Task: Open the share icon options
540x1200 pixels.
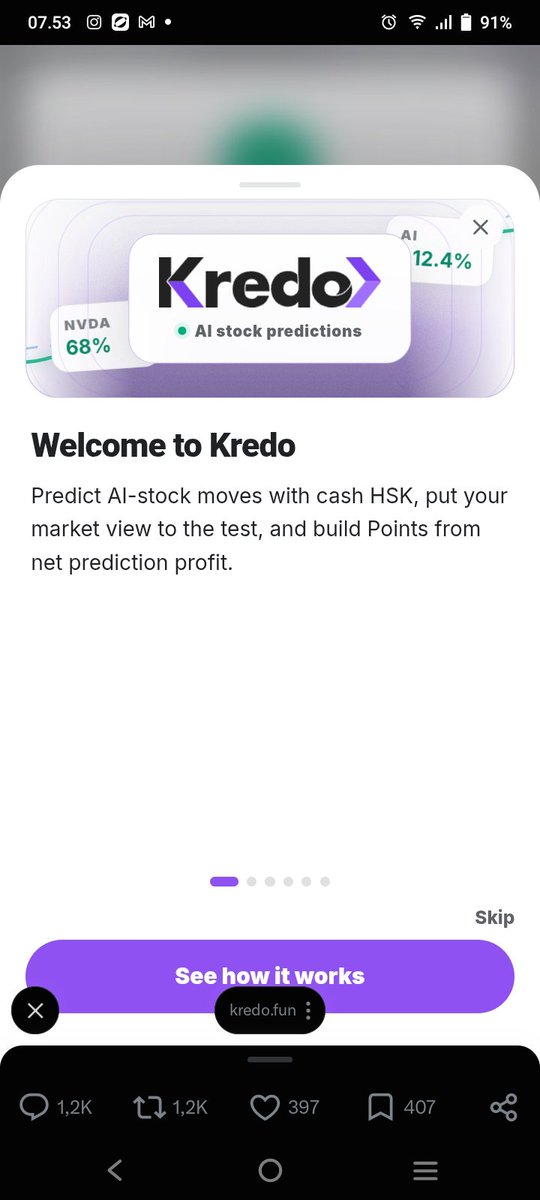Action: tap(504, 1107)
